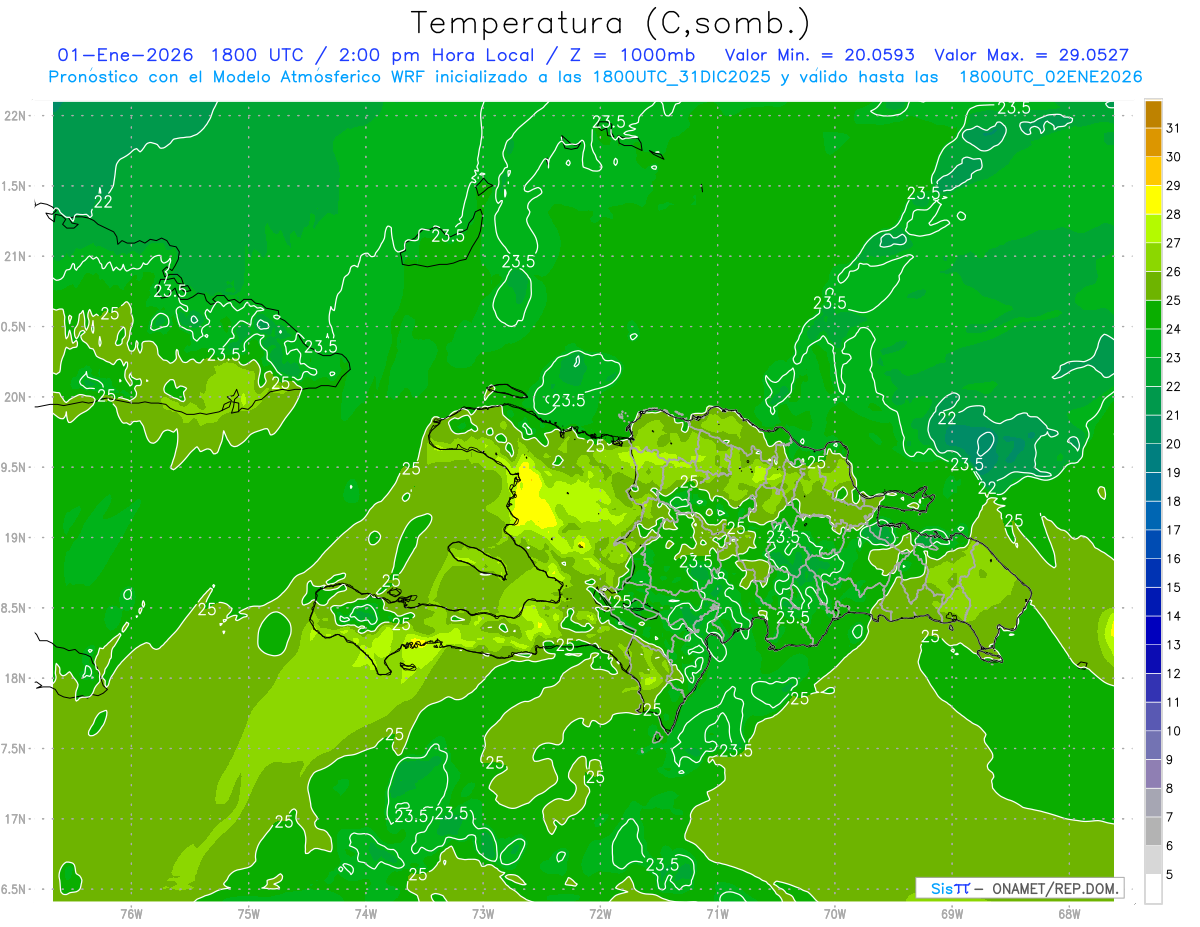Click the "22N" latitude axis label
This screenshot has height=927, width=1200.
coord(16,115)
